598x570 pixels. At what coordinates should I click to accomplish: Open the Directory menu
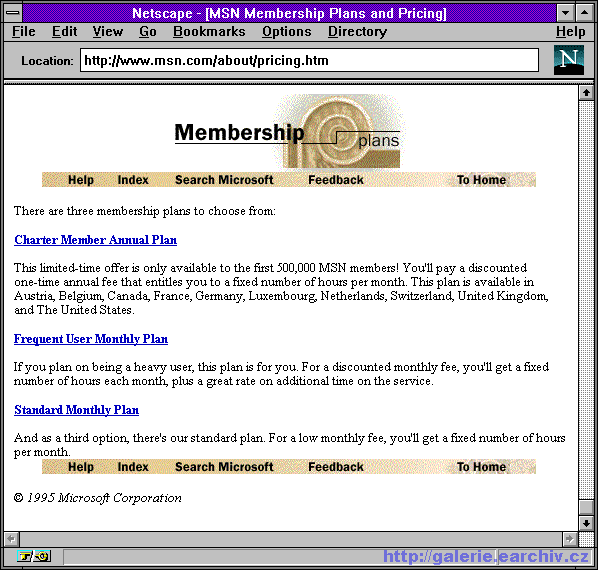(357, 31)
